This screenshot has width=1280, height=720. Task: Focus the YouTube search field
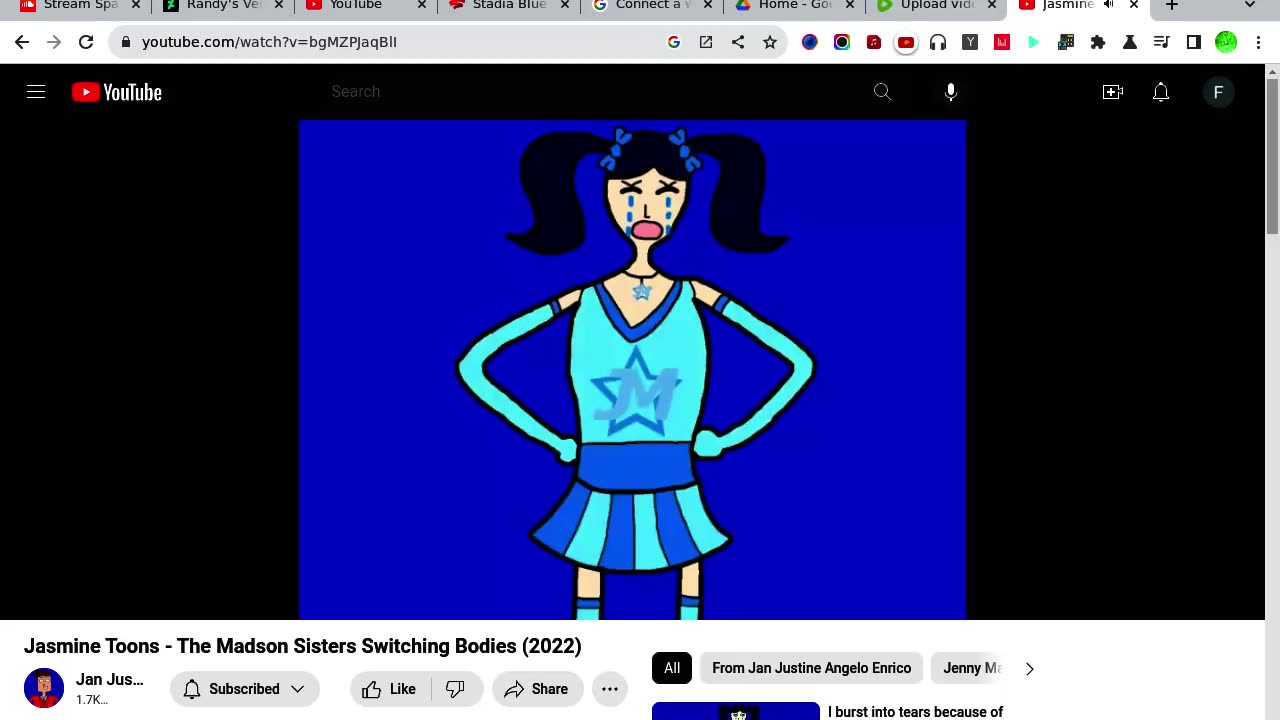click(x=590, y=92)
